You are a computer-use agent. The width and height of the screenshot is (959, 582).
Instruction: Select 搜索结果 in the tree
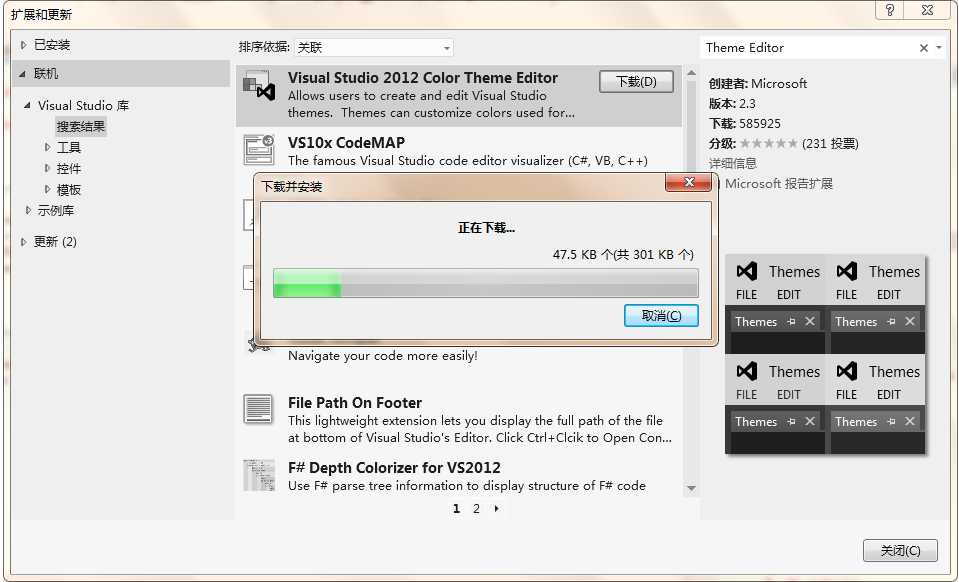[x=81, y=127]
